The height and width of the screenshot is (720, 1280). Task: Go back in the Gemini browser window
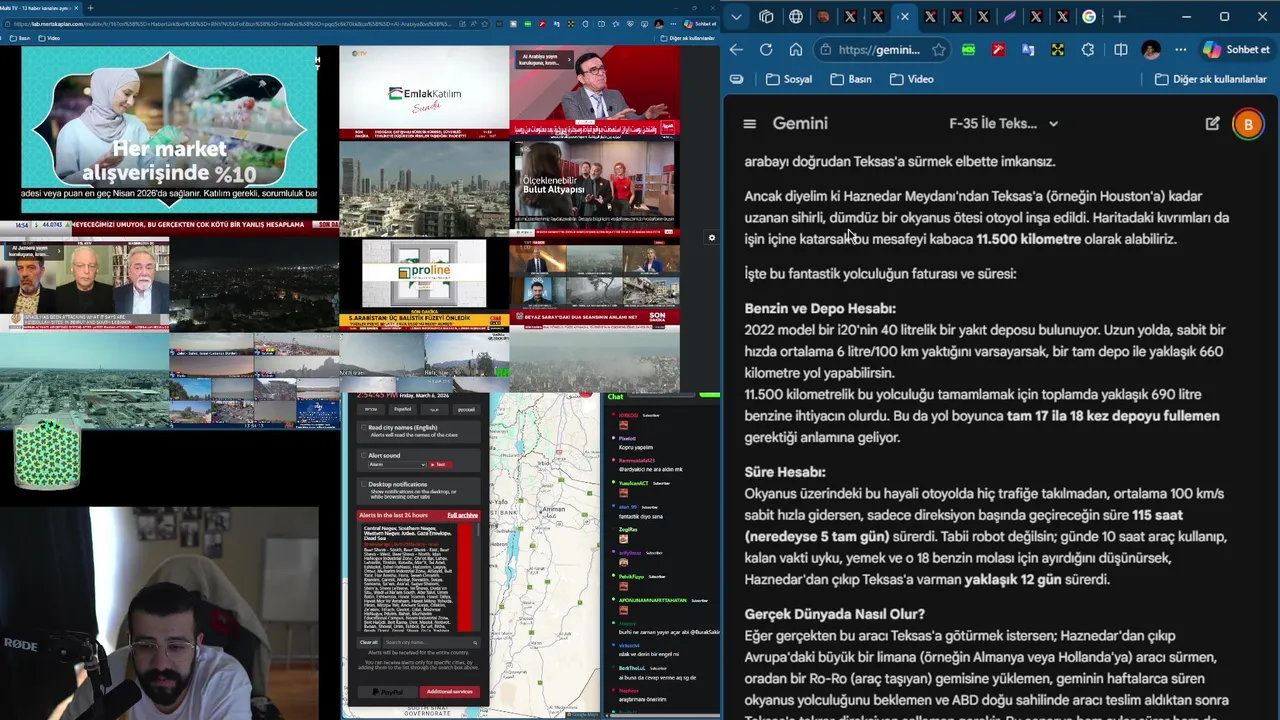click(x=736, y=49)
